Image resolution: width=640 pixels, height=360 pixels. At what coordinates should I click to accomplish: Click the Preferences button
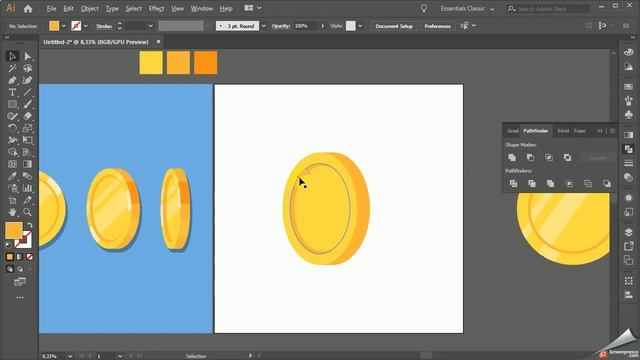438,26
